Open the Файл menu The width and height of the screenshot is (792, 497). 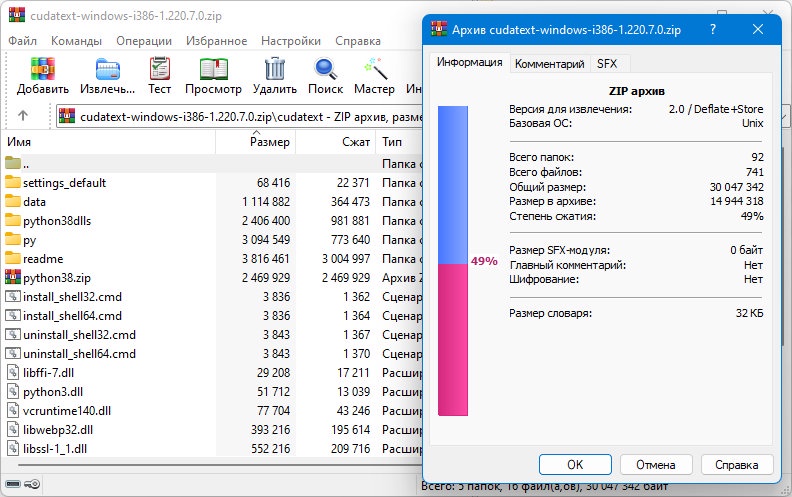click(x=22, y=41)
